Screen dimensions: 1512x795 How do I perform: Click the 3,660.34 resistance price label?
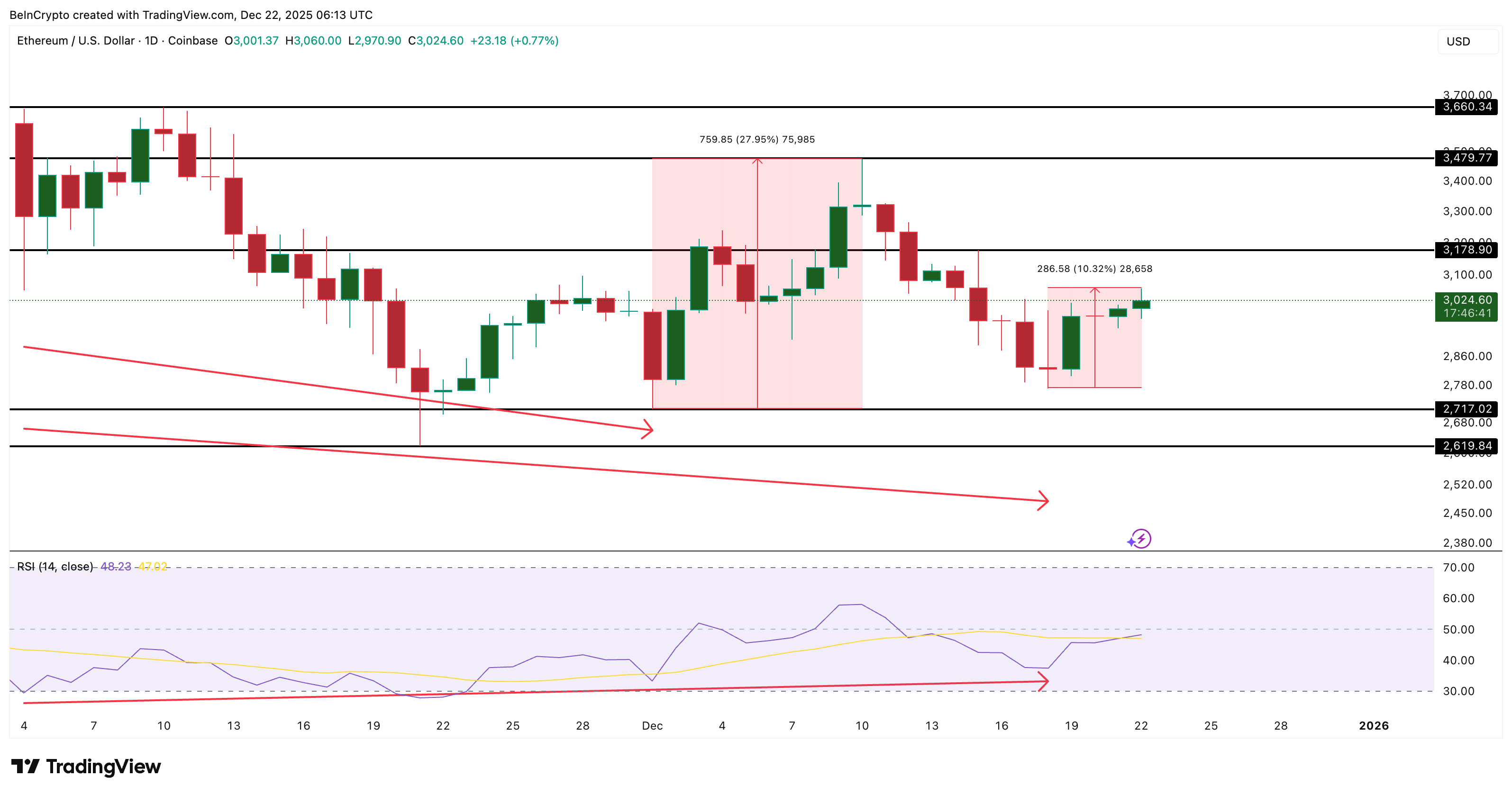pos(1467,108)
